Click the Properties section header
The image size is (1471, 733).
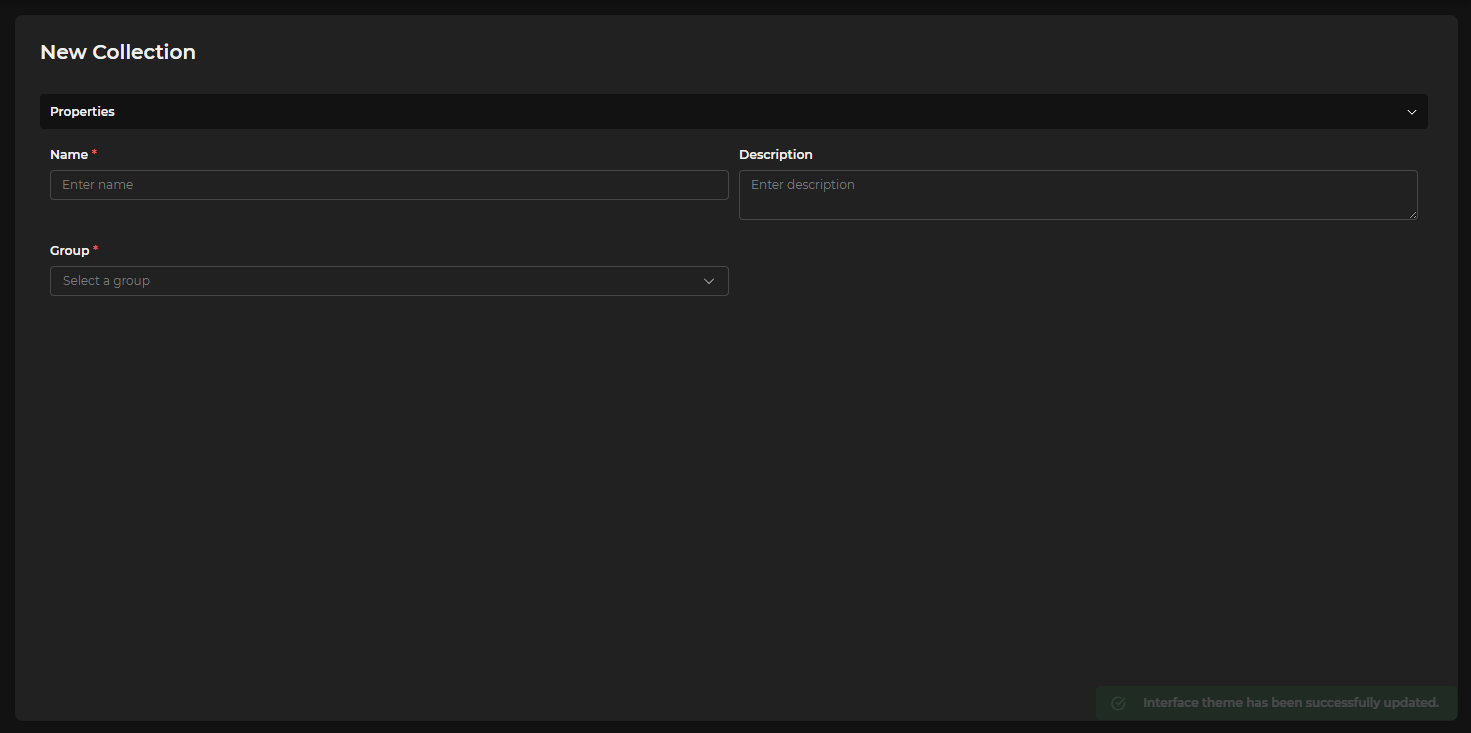[734, 112]
